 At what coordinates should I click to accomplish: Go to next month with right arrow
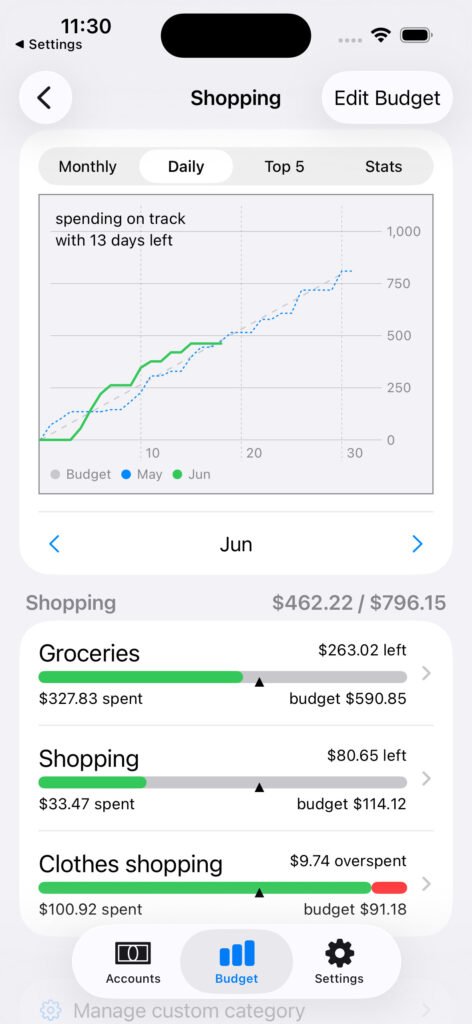pyautogui.click(x=417, y=544)
